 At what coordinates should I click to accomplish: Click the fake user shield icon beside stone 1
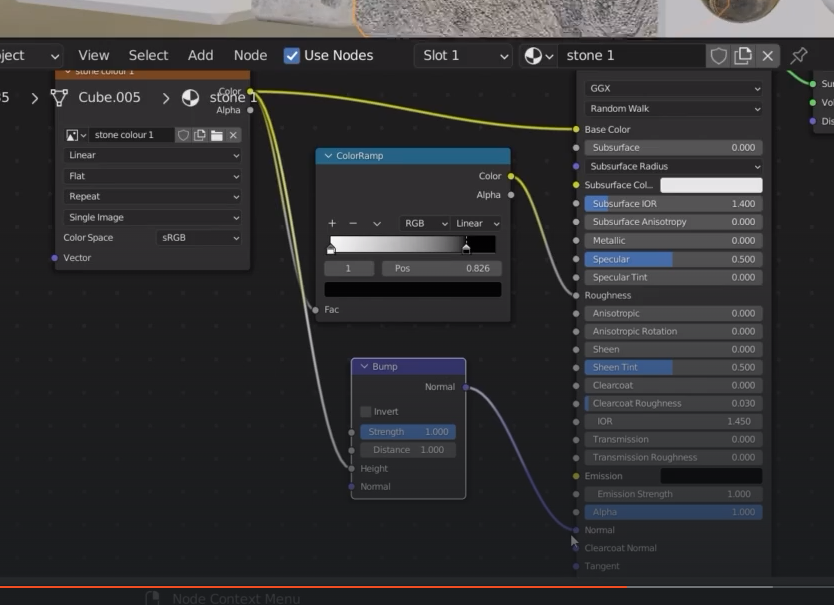(x=718, y=55)
